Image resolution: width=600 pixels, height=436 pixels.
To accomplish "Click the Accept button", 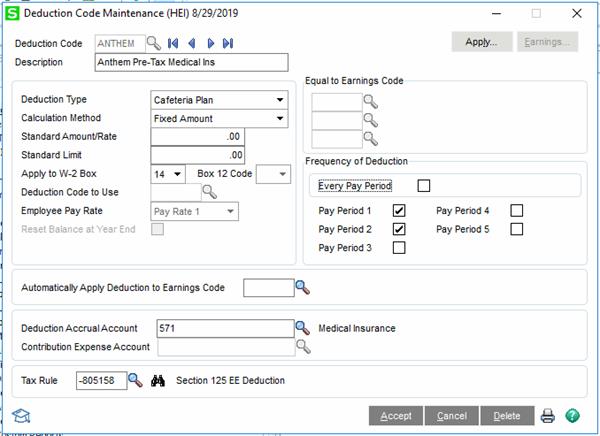I will pos(396,416).
